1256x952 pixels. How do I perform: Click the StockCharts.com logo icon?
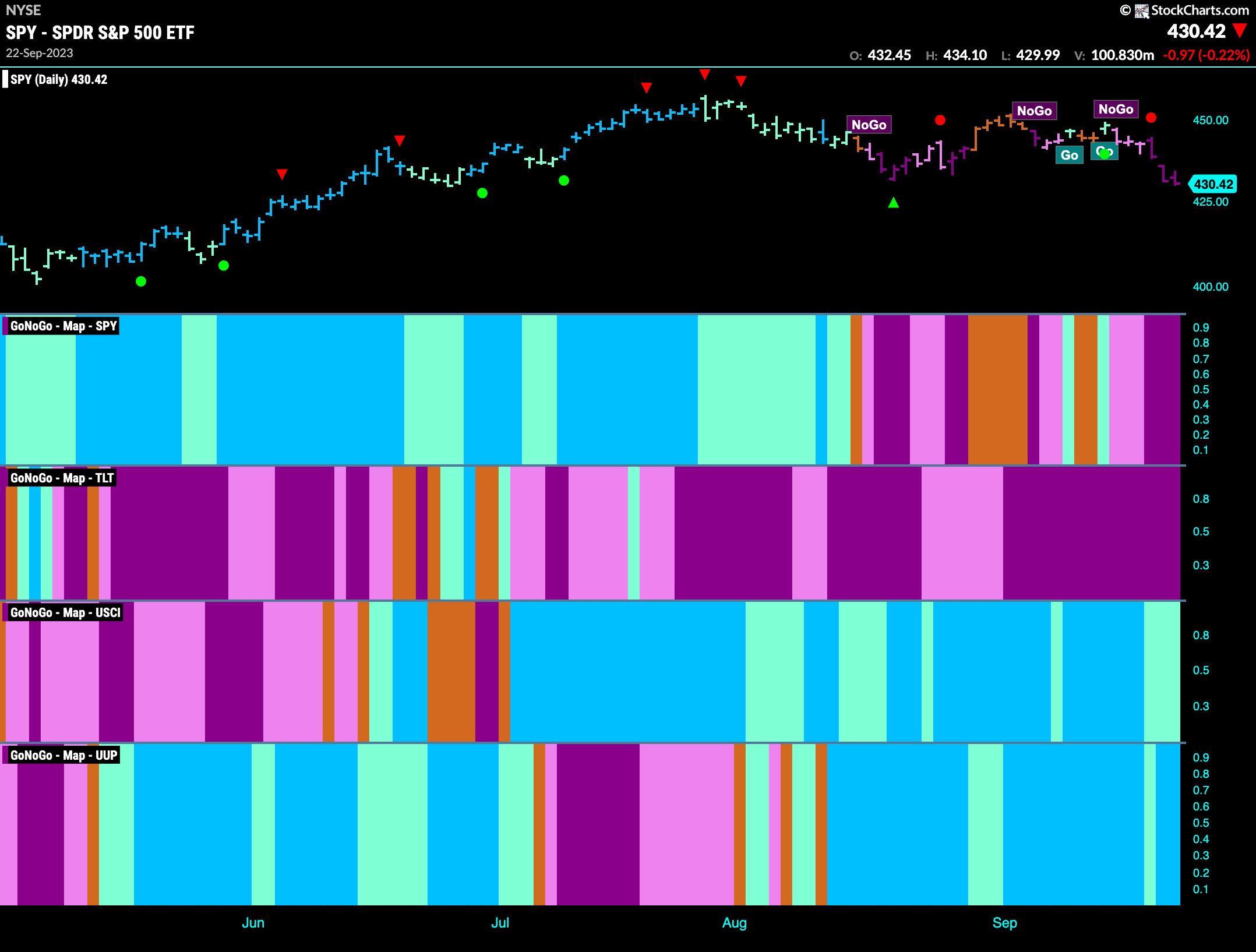tap(1141, 10)
